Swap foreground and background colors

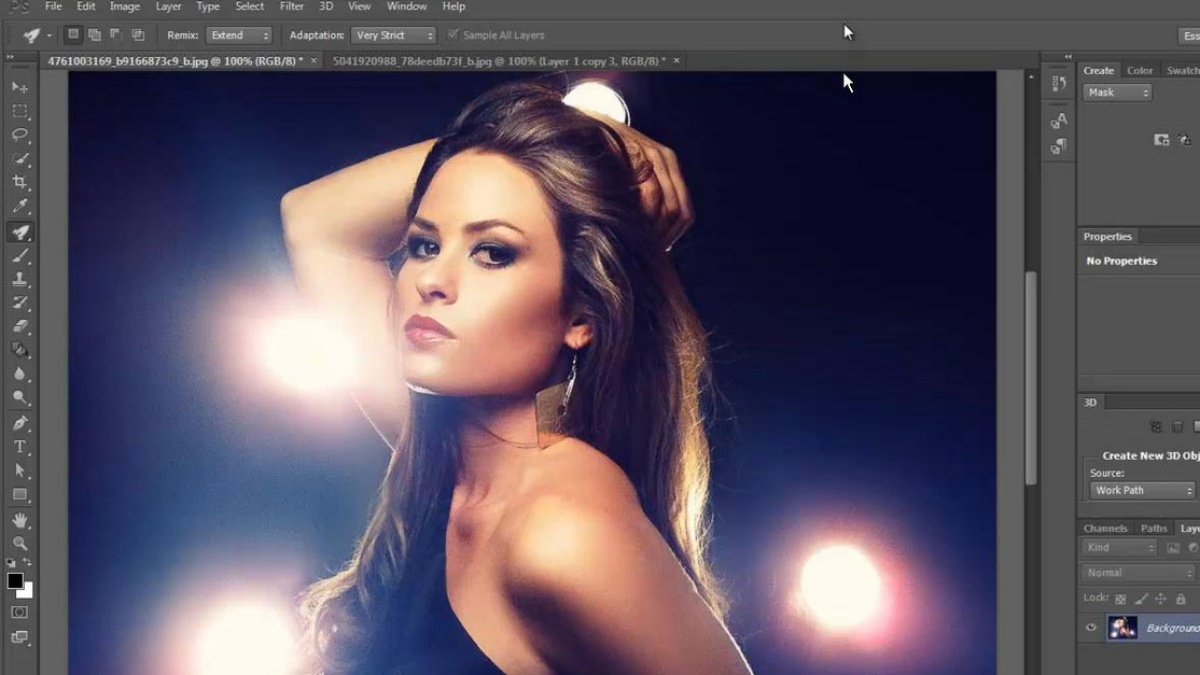pyautogui.click(x=28, y=563)
